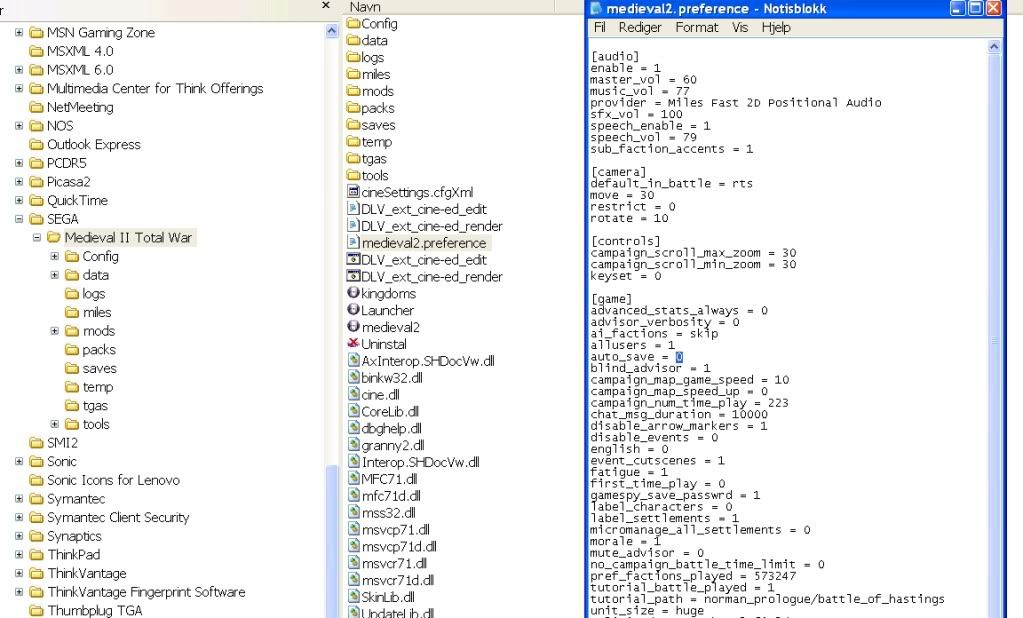The image size is (1023, 618).
Task: Click the Navn column header
Action: point(365,7)
